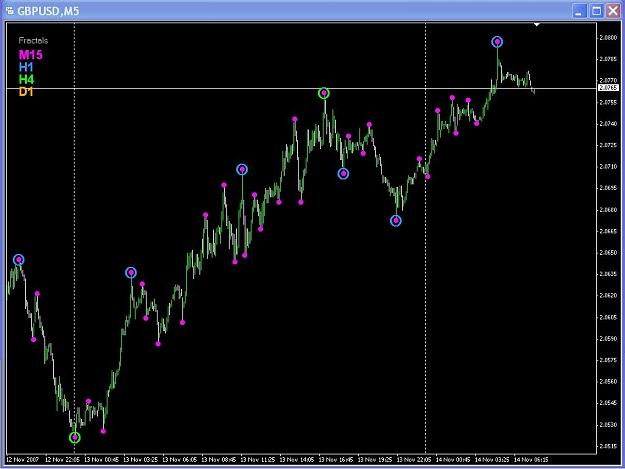Click the 14 Nov 00:45 time label

click(453, 459)
